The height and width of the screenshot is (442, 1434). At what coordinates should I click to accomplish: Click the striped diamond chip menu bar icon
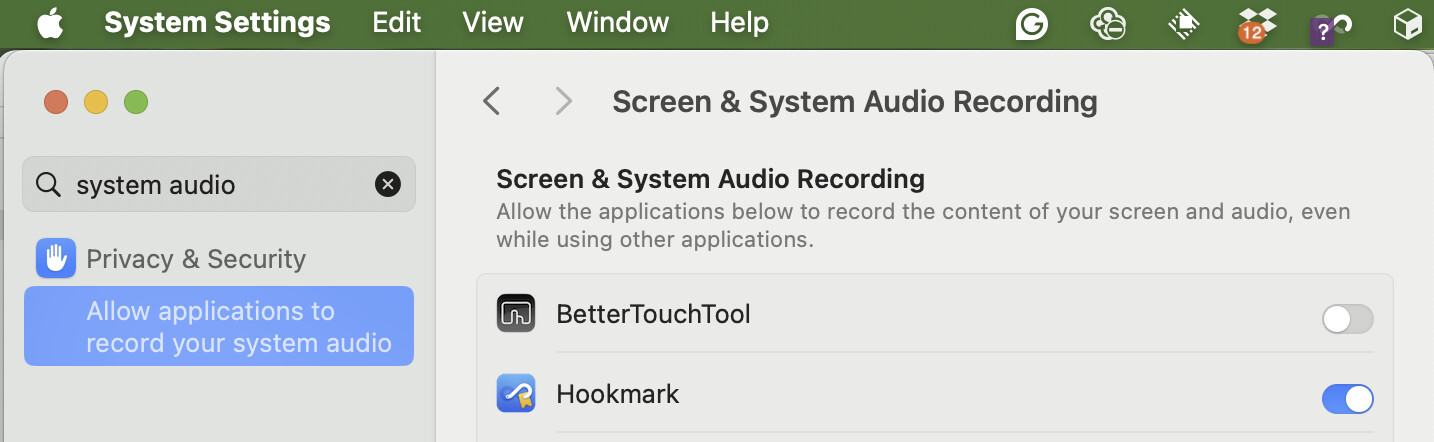[1184, 23]
